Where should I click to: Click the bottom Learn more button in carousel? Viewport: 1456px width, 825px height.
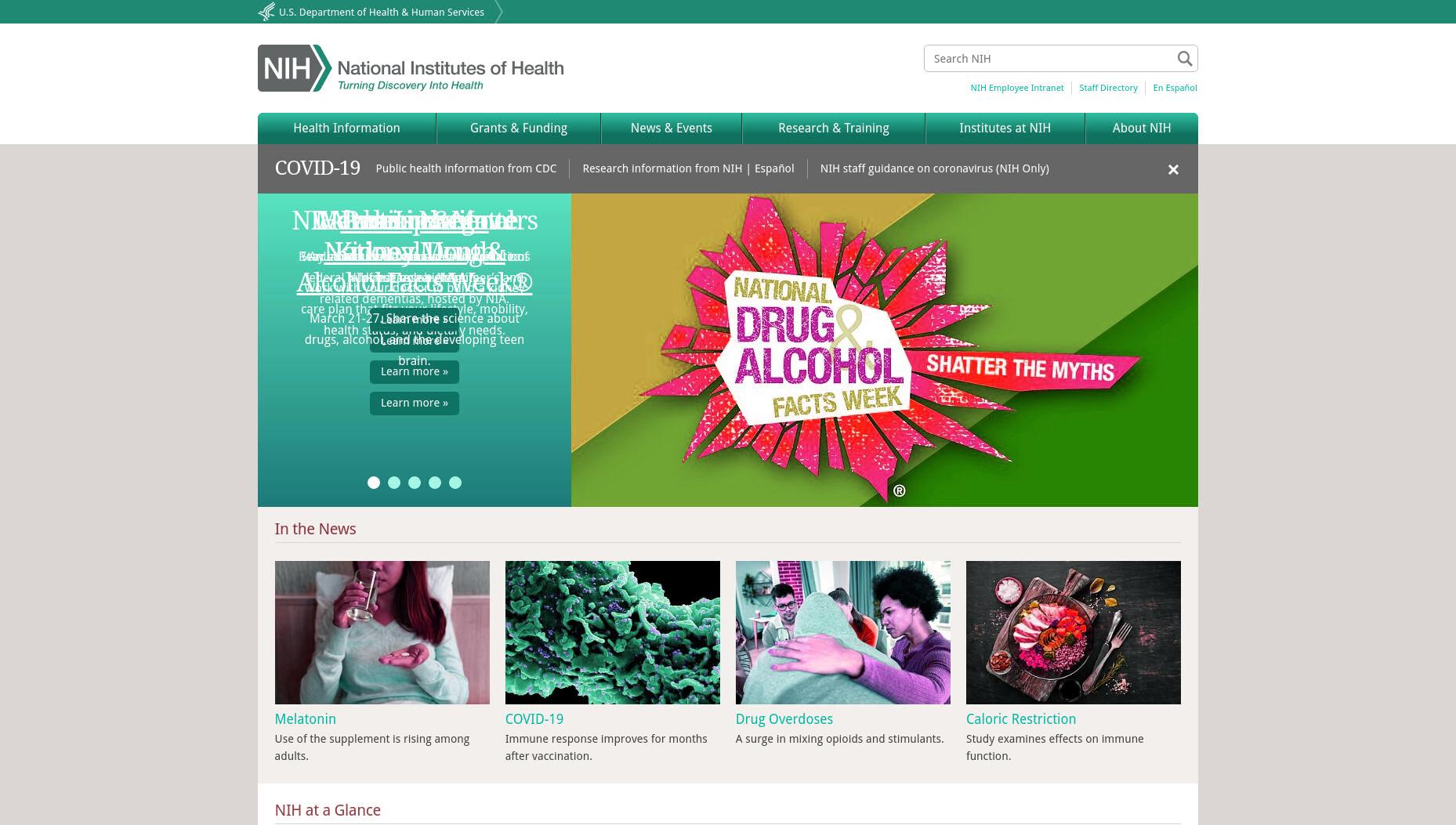point(415,403)
